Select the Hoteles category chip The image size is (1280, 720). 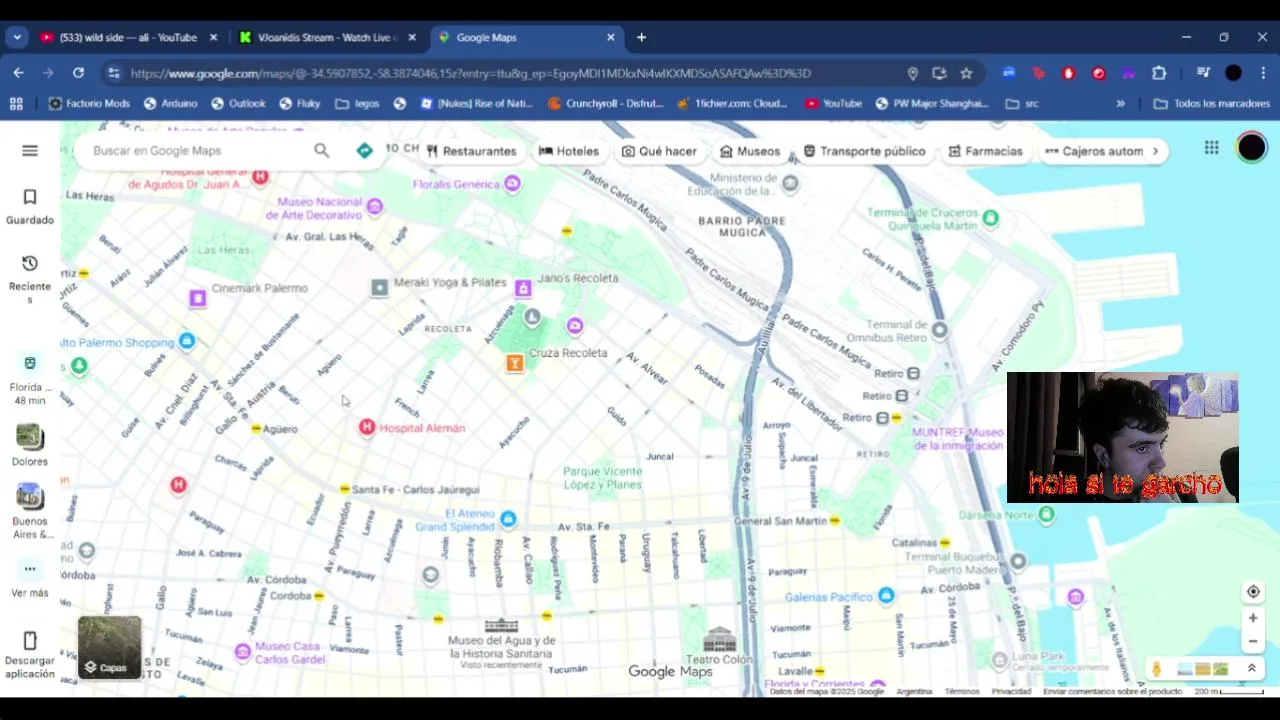click(568, 151)
